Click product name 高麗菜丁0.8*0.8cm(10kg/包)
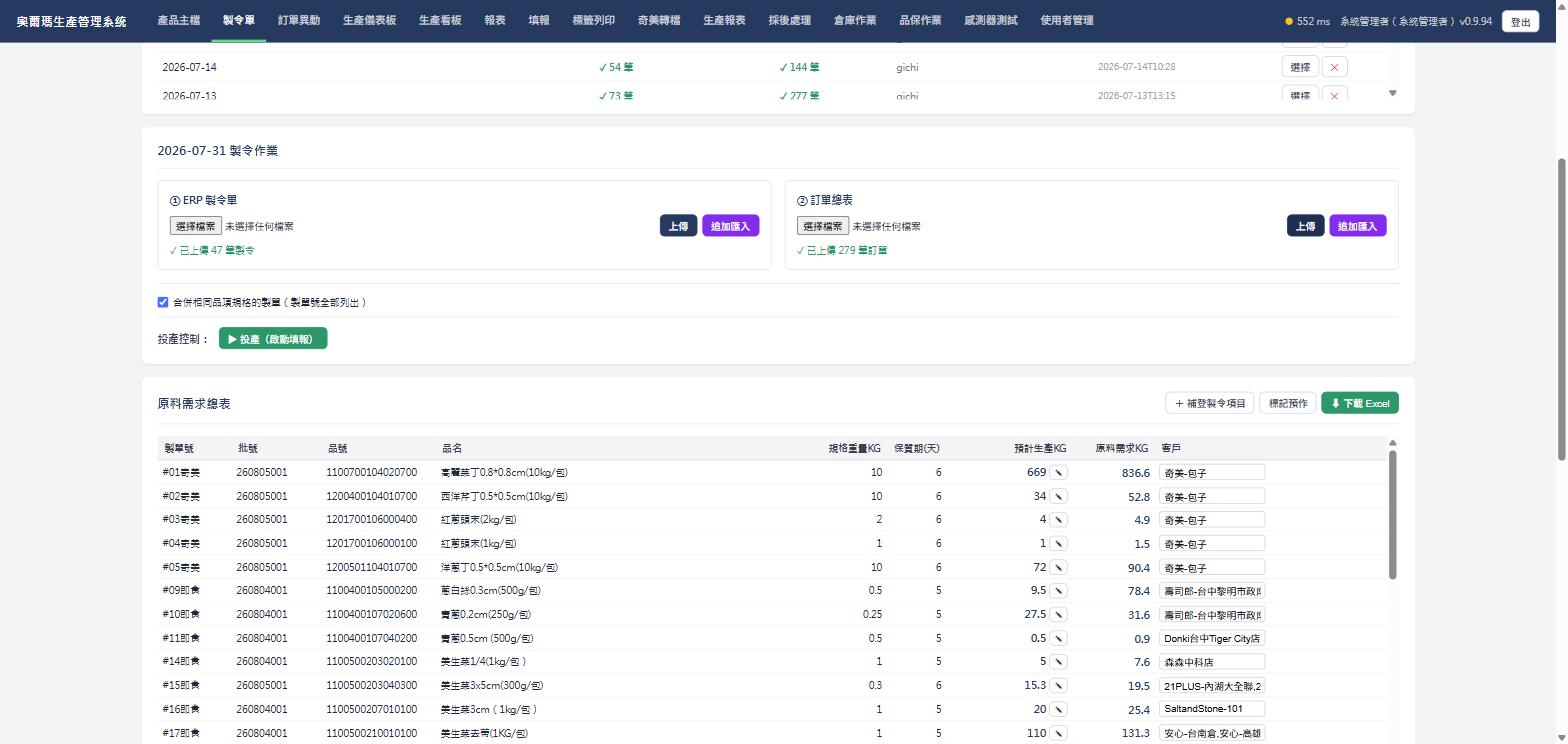 [x=504, y=472]
